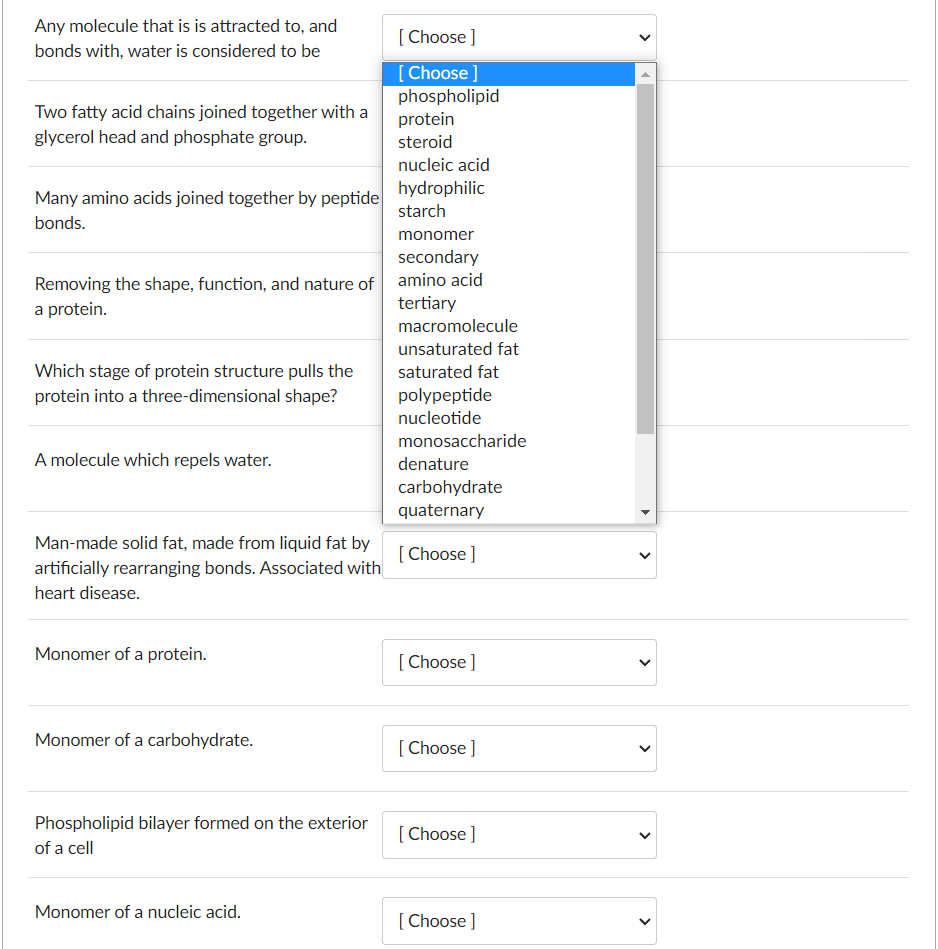Choose 'denature' in the dropdown list
938x949 pixels.
pyautogui.click(x=509, y=464)
